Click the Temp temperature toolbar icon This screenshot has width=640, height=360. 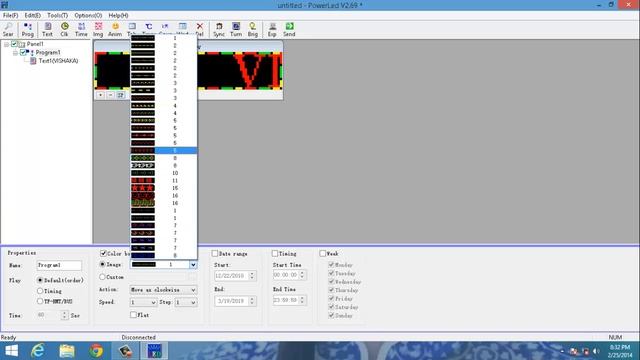pyautogui.click(x=149, y=29)
